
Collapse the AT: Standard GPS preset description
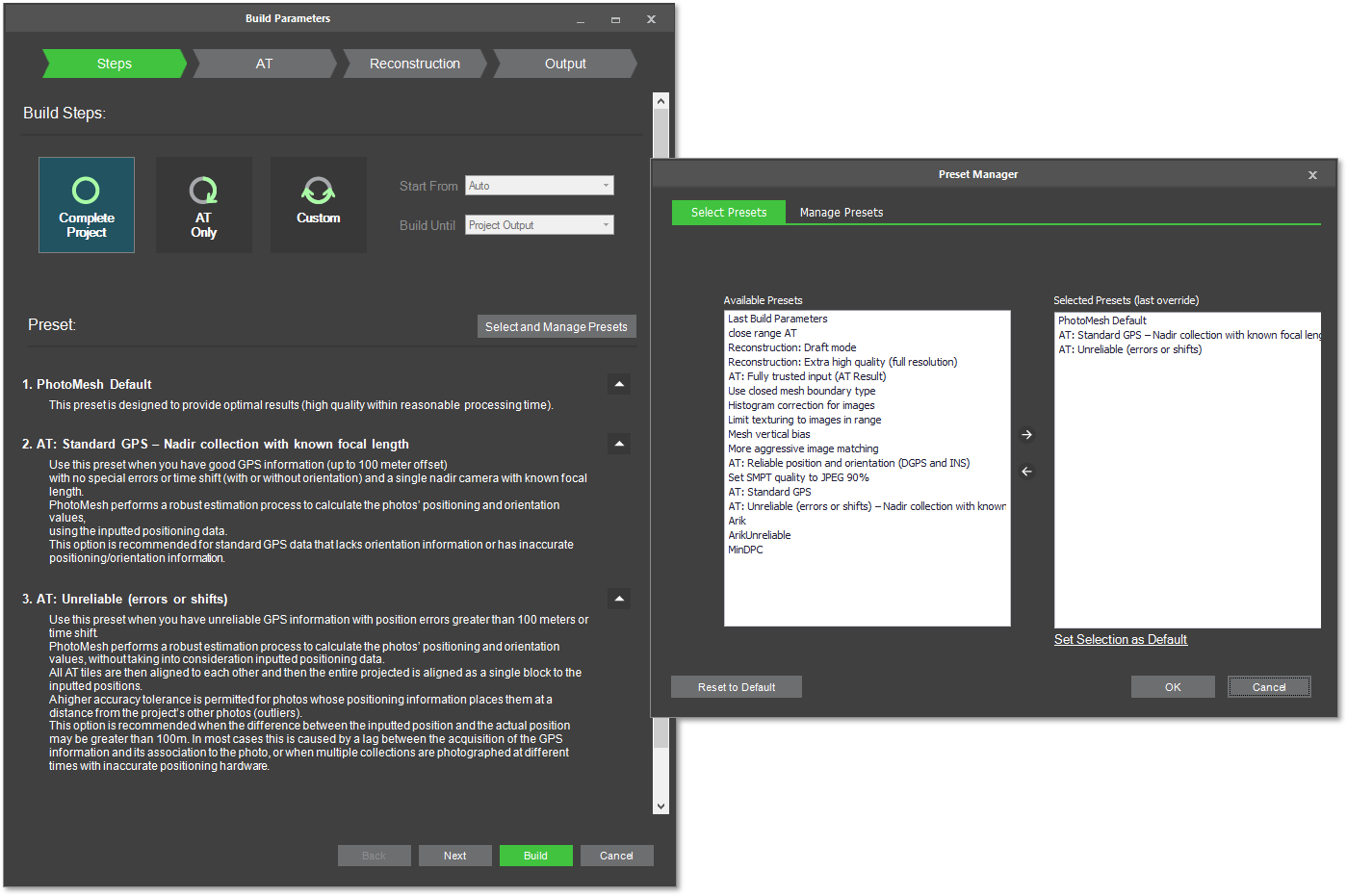coord(619,444)
